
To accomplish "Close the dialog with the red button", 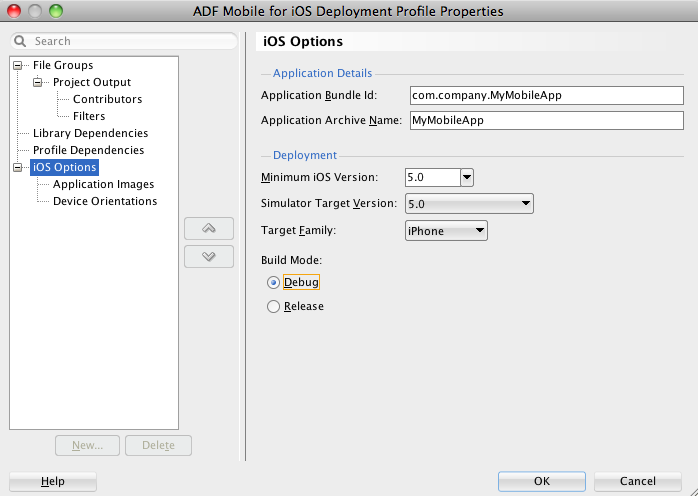I will [x=14, y=11].
